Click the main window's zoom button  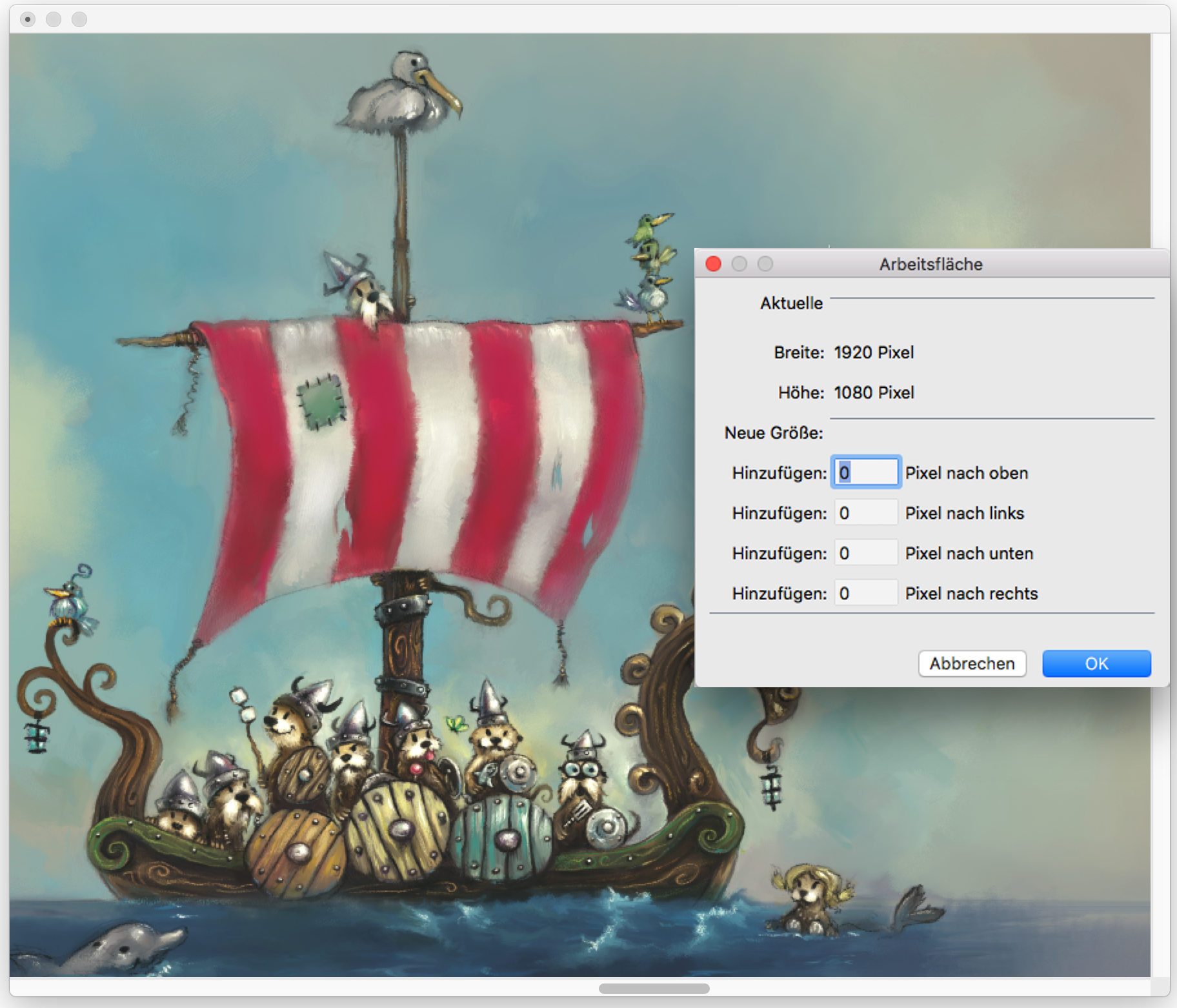(79, 19)
